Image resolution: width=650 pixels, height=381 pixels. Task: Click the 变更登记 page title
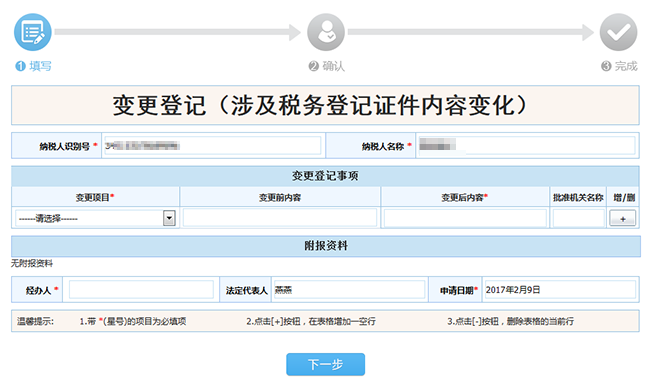[x=320, y=105]
